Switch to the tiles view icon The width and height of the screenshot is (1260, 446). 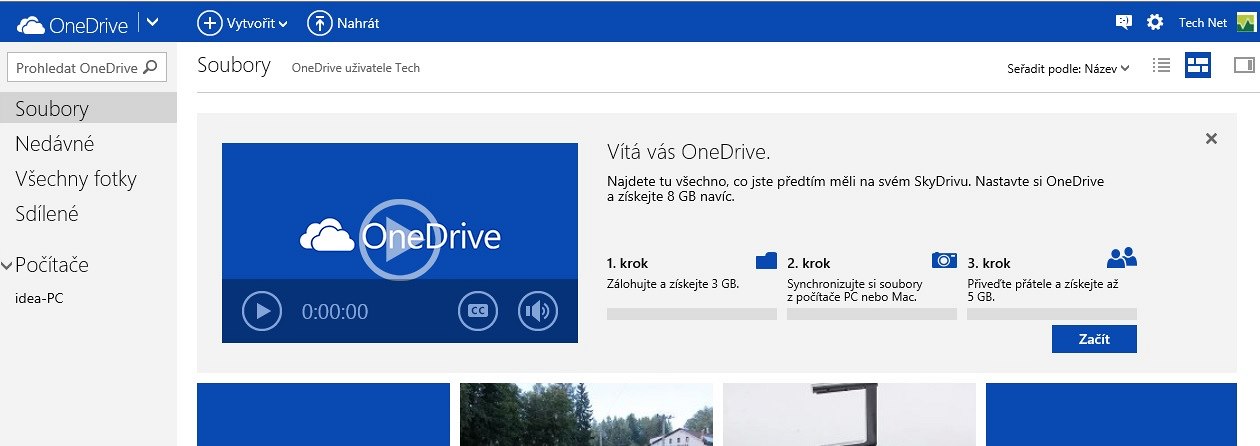coord(1198,65)
